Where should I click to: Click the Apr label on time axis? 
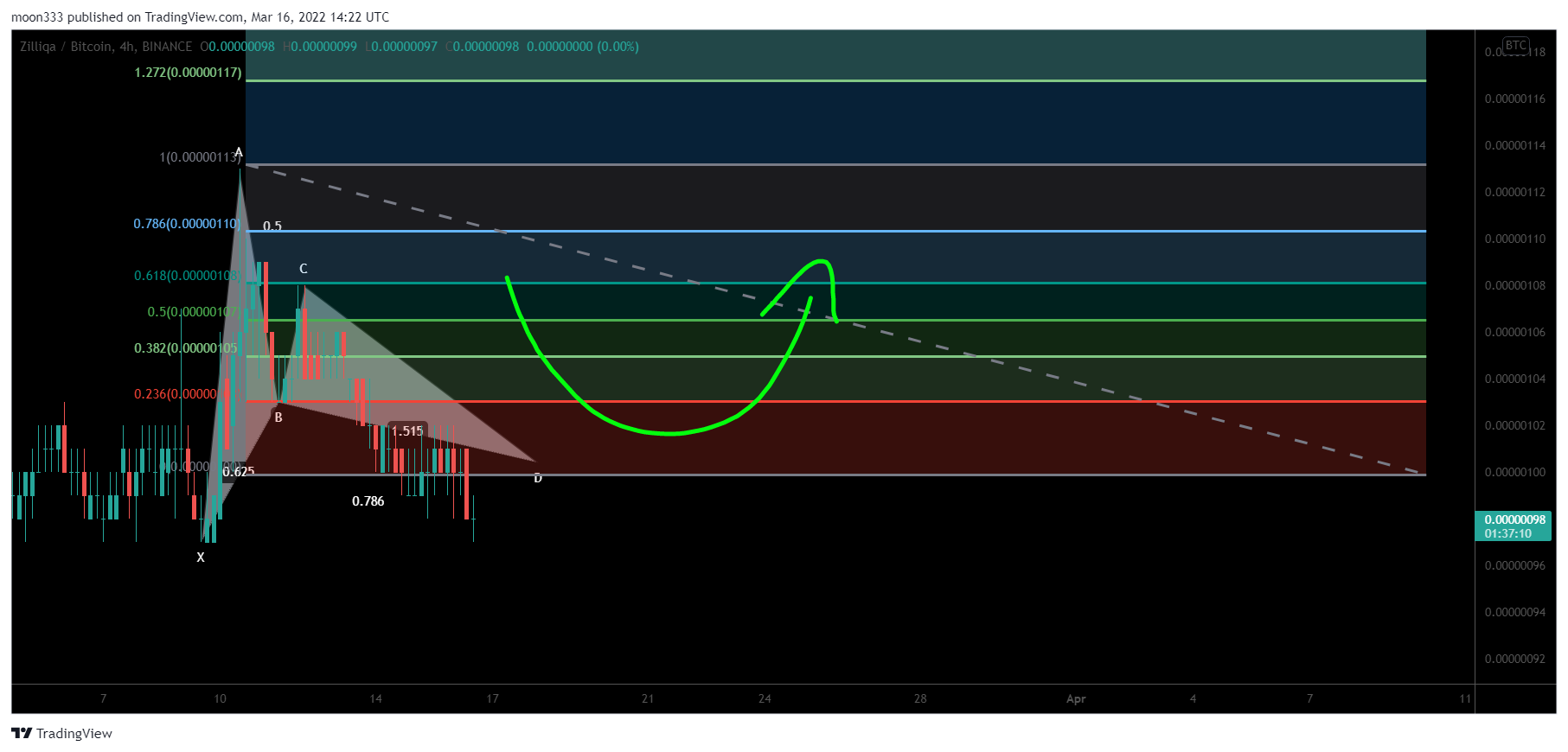pos(1076,698)
